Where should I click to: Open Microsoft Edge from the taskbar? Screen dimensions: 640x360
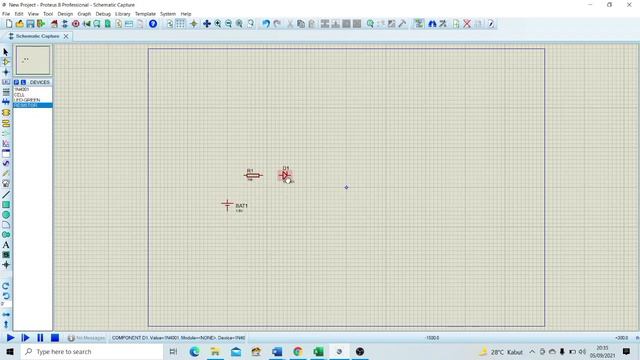(x=194, y=351)
